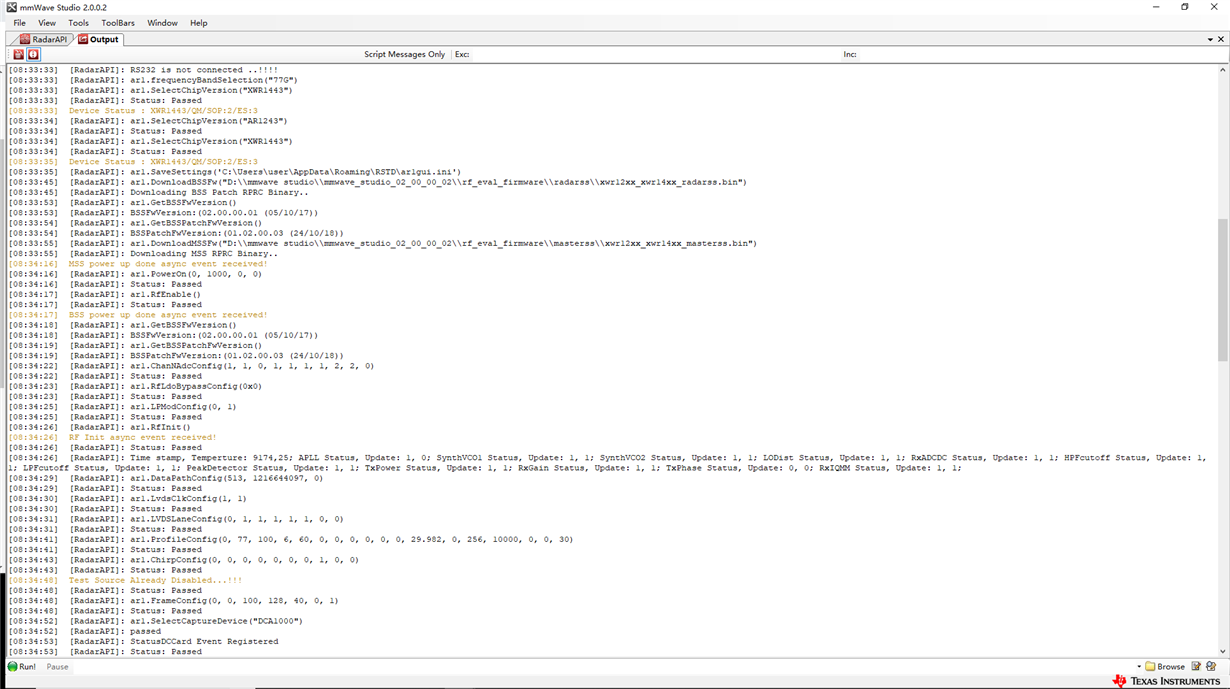Viewport: 1230px width, 689px height.
Task: Close the Output panel with X
Action: pos(1221,39)
